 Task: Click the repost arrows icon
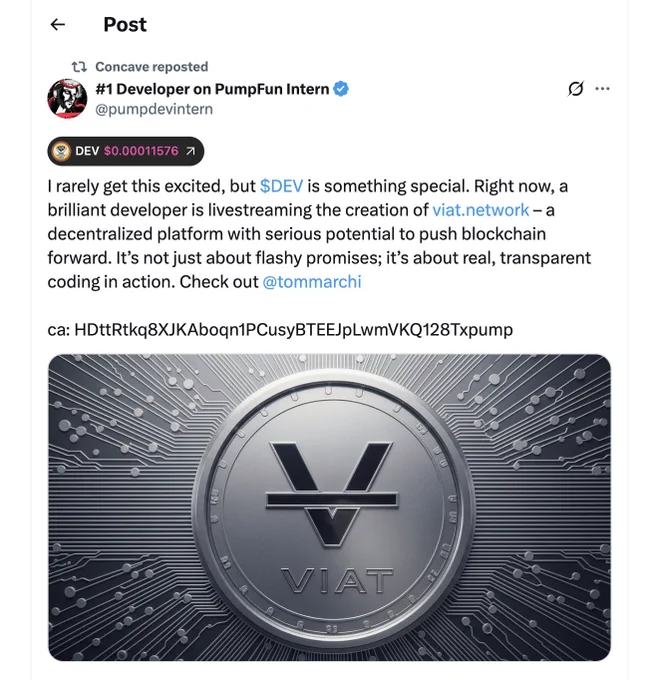click(x=79, y=67)
